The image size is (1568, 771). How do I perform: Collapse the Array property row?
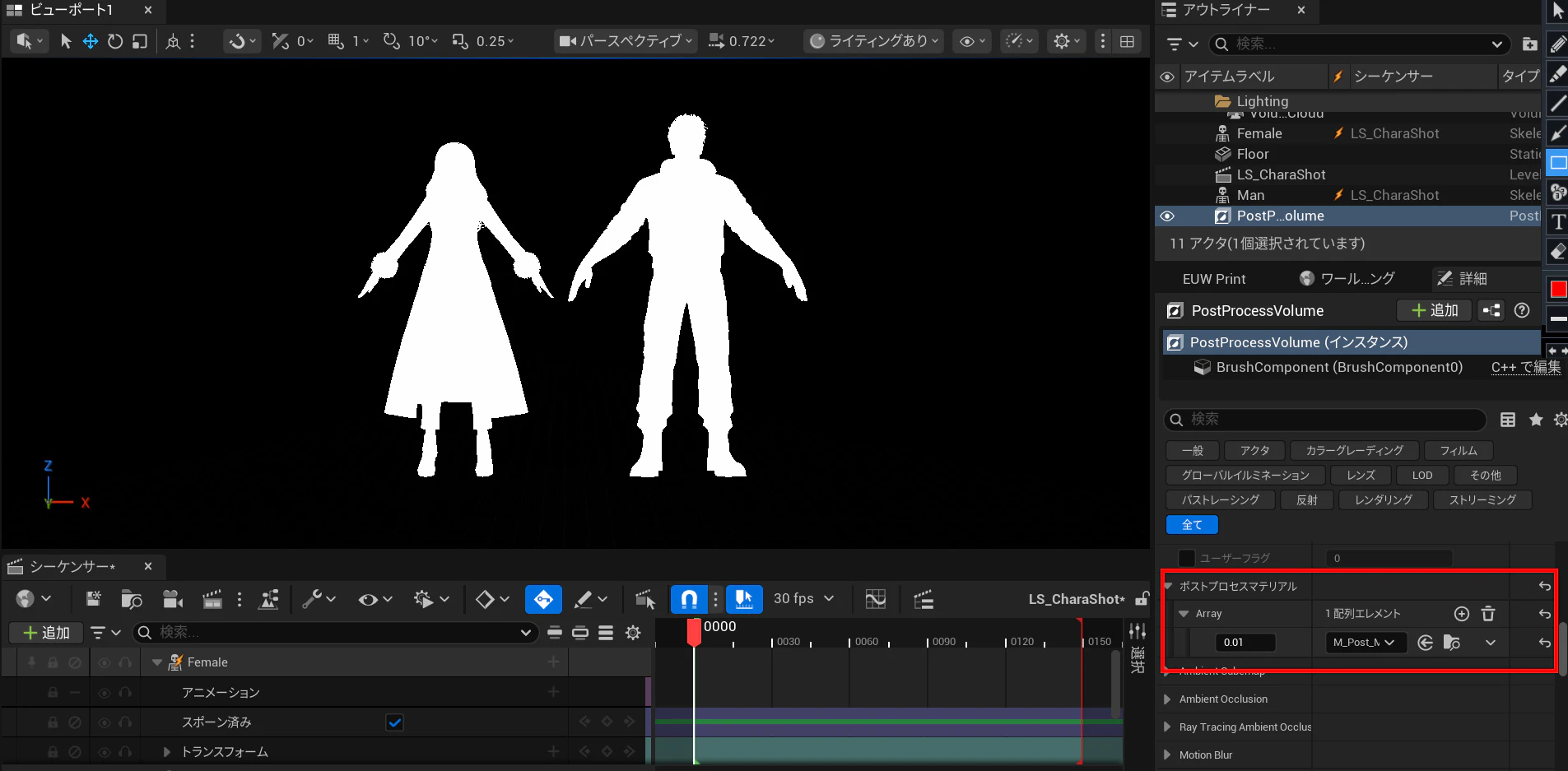click(1184, 614)
